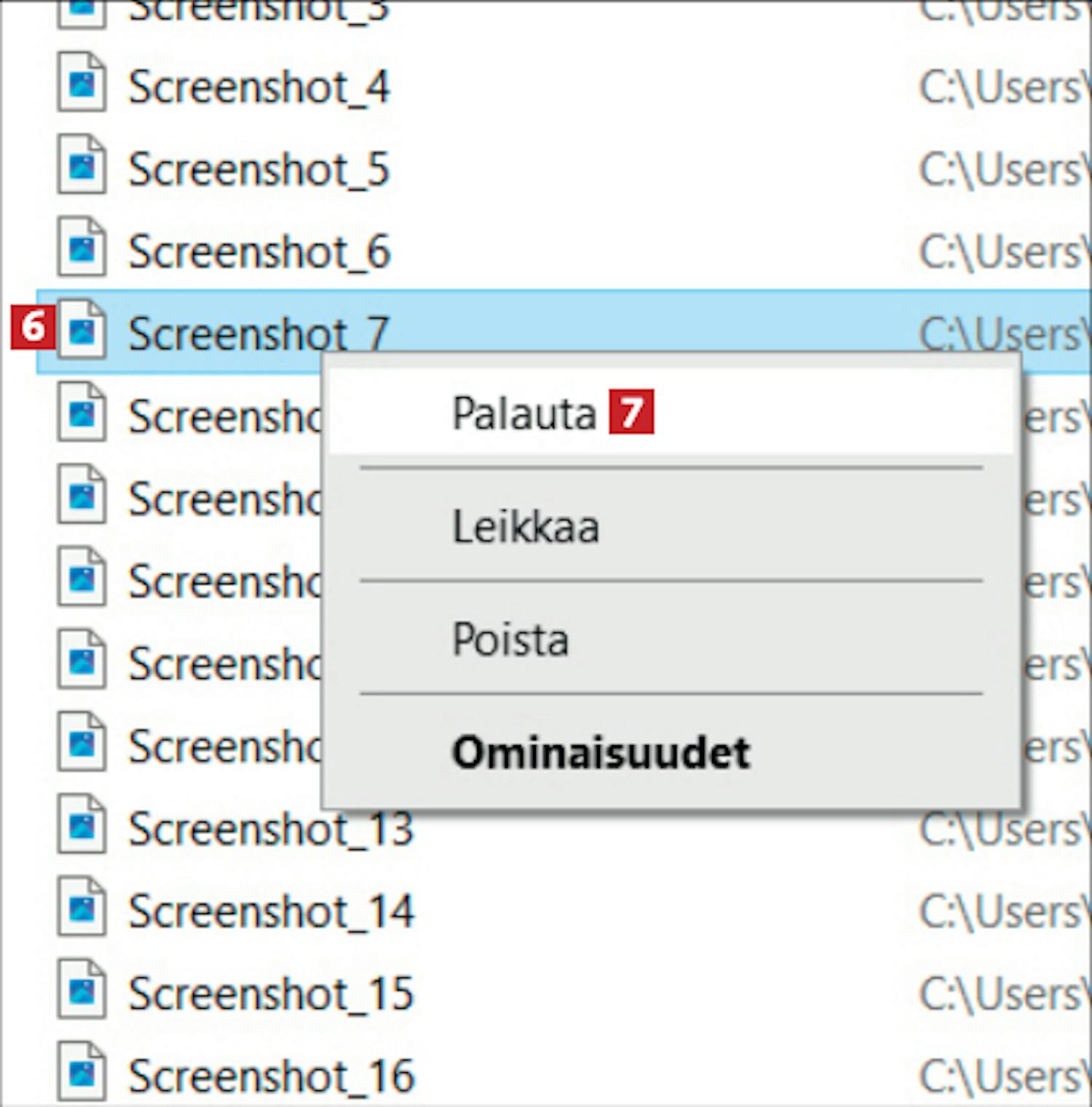This screenshot has height=1107, width=1092.
Task: Click the original location path of Screenshot_15
Action: pyautogui.click(x=1003, y=994)
